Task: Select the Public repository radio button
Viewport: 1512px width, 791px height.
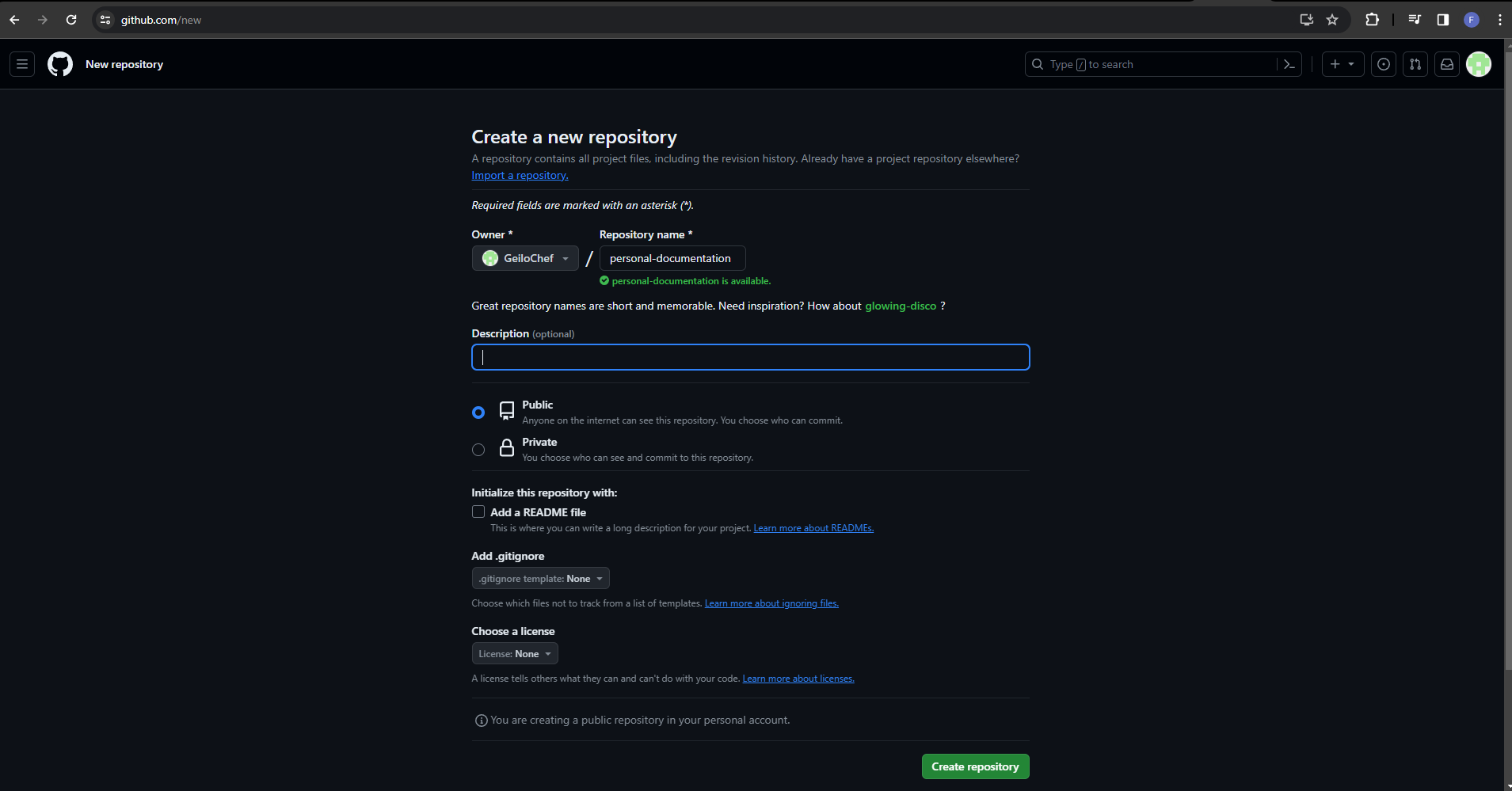Action: click(478, 412)
